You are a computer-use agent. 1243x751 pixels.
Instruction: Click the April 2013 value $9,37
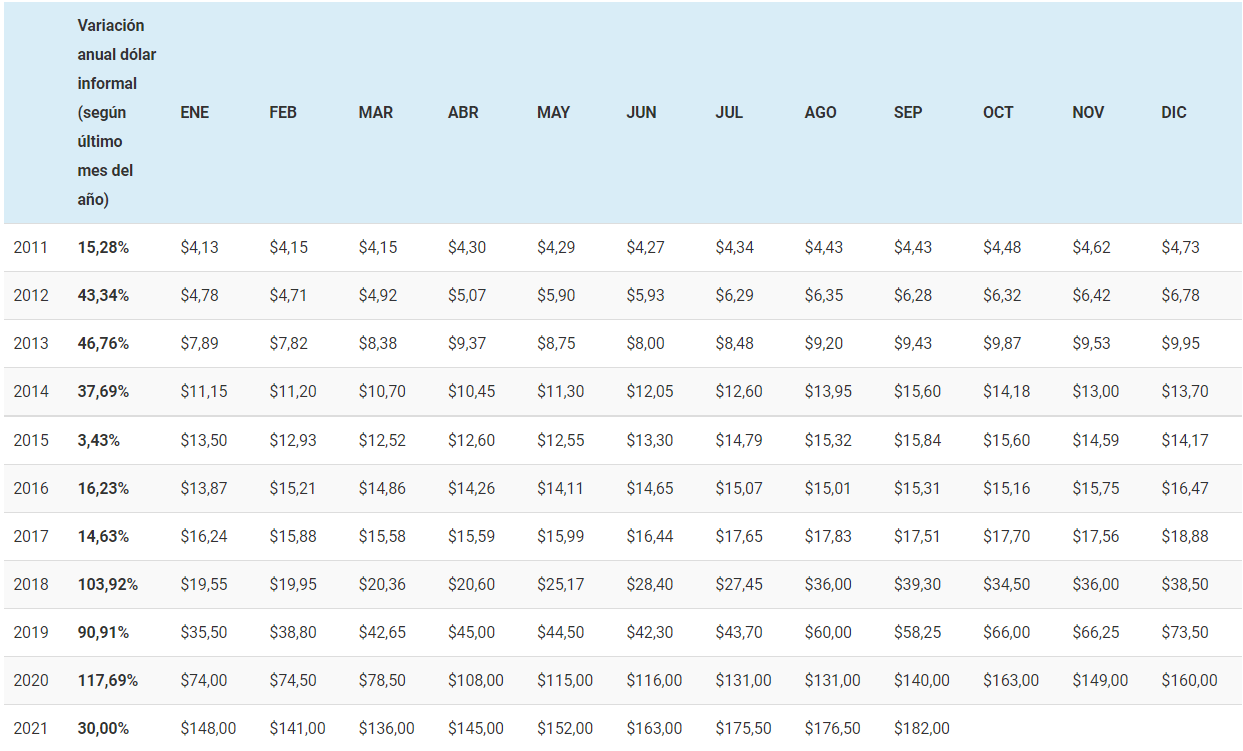467,343
